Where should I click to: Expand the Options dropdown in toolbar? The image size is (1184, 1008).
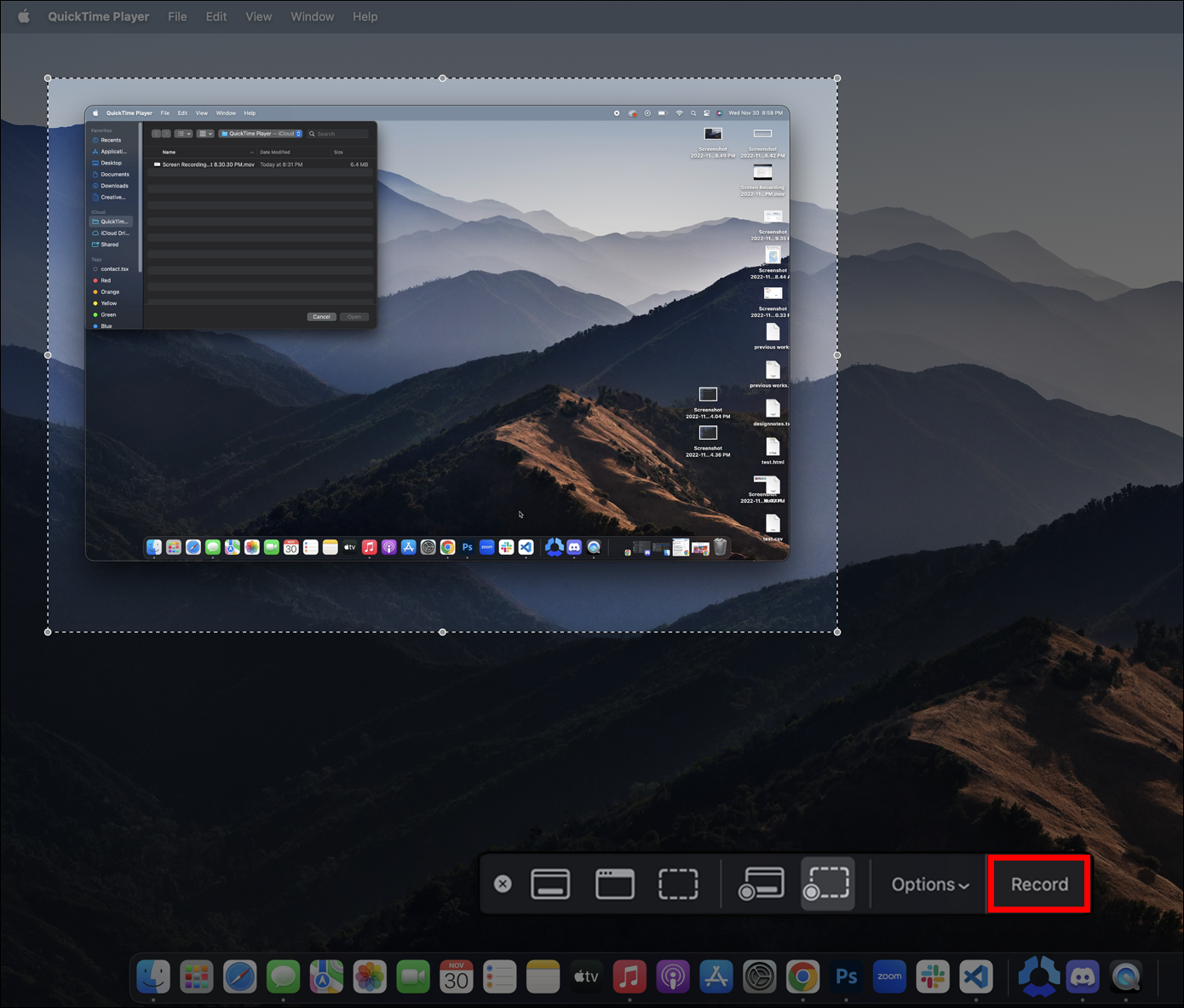(930, 884)
